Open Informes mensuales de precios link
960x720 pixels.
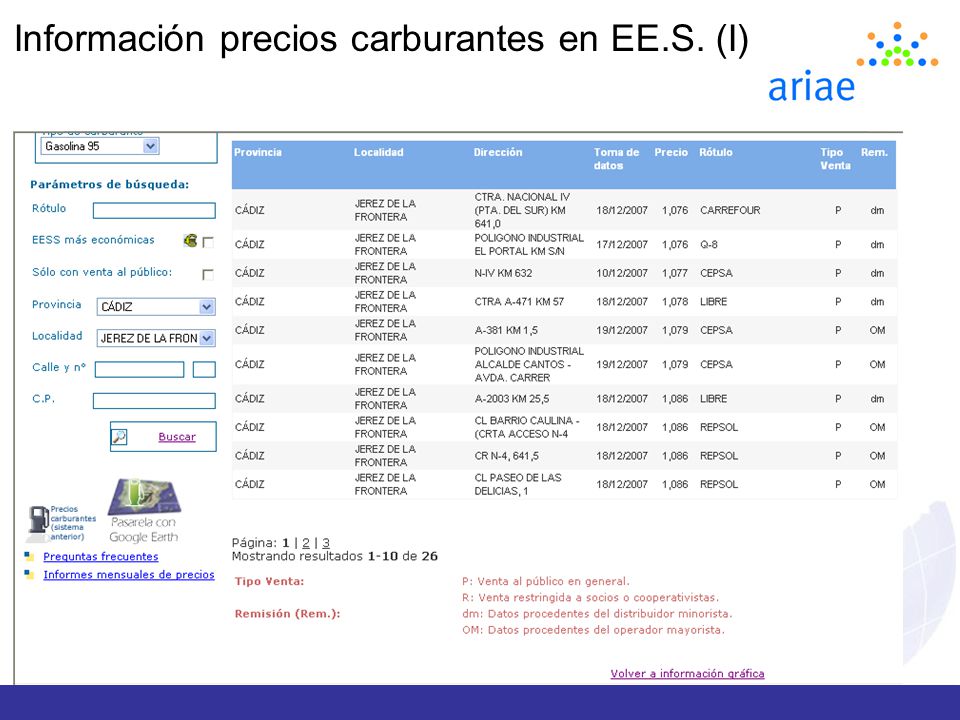click(x=129, y=574)
